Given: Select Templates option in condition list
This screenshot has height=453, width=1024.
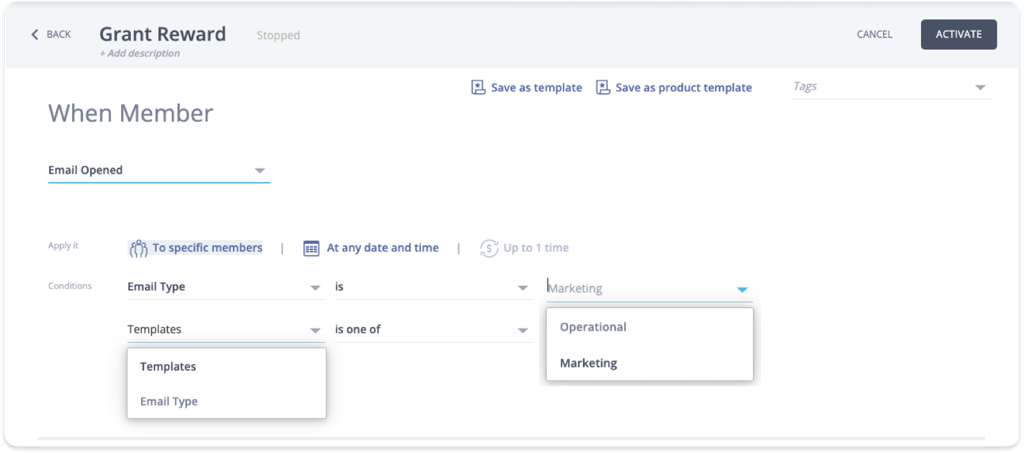Looking at the screenshot, I should 168,367.
